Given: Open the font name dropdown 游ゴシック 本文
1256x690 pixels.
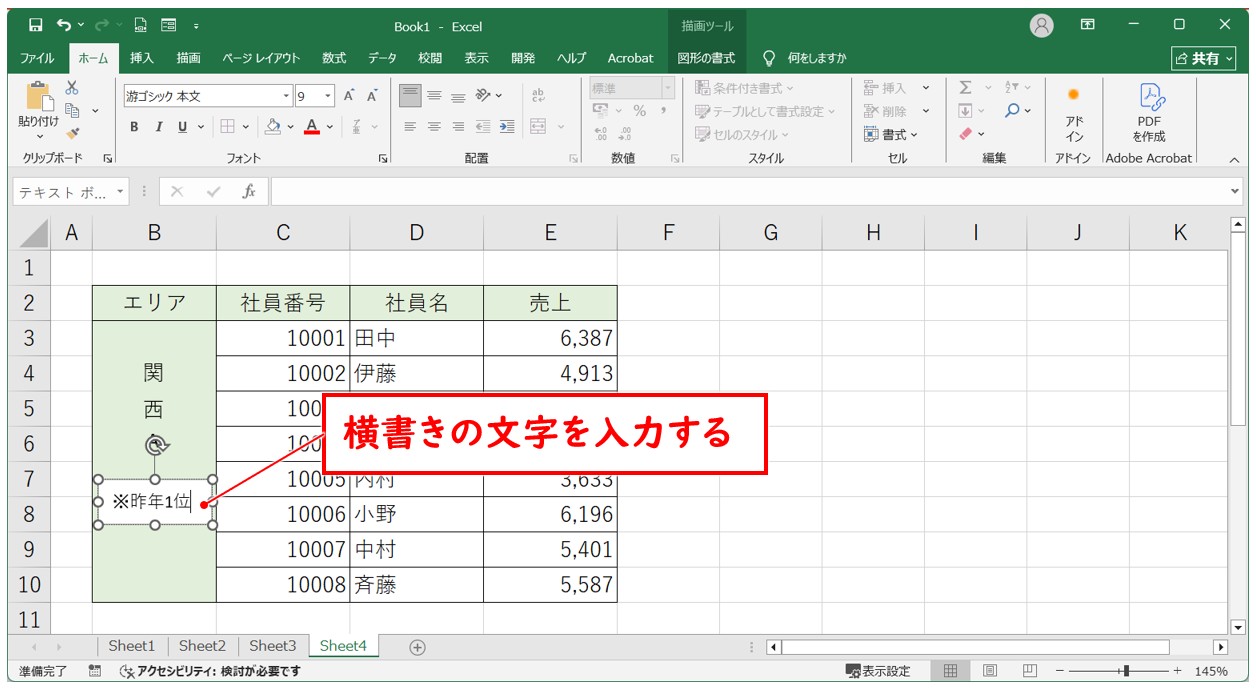Looking at the screenshot, I should (286, 97).
